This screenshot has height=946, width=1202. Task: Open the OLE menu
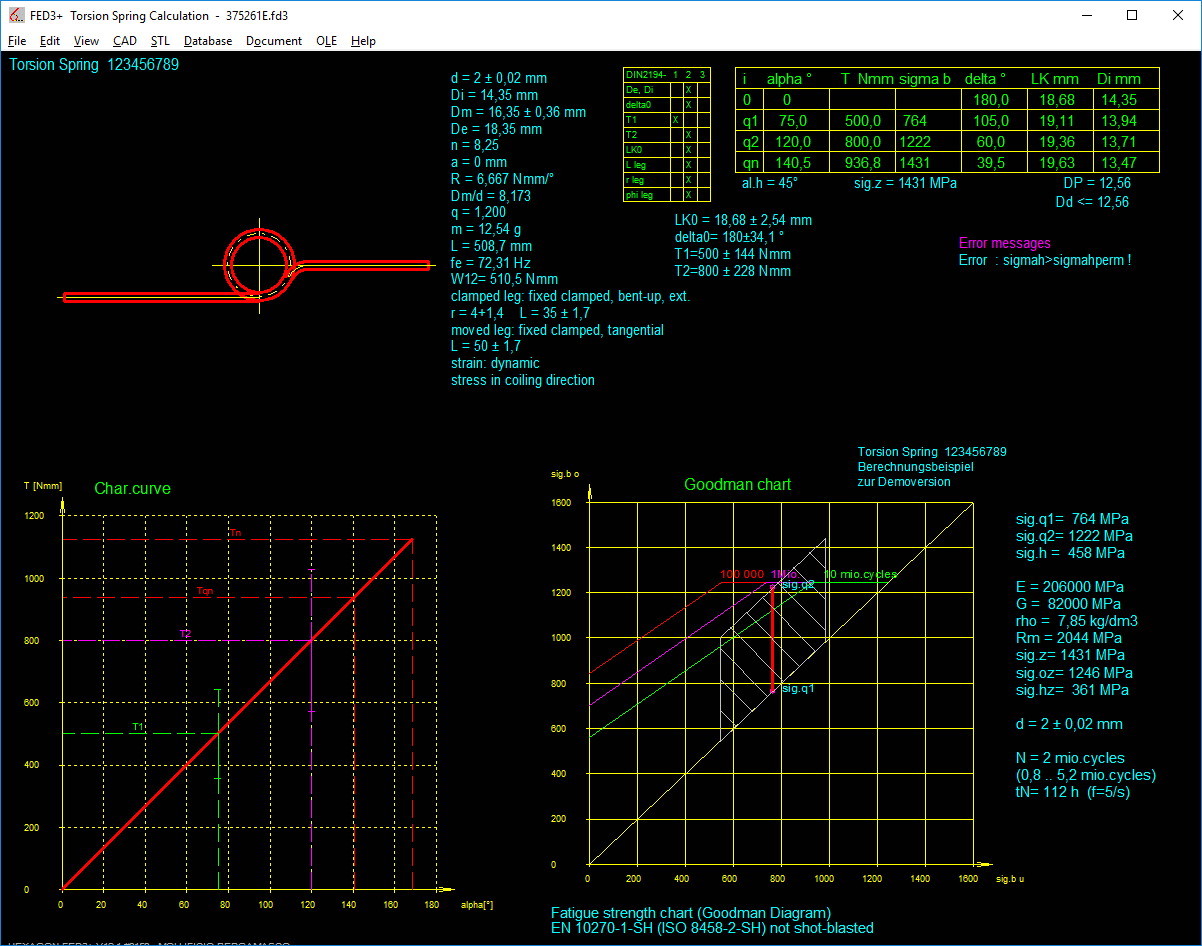tap(326, 41)
